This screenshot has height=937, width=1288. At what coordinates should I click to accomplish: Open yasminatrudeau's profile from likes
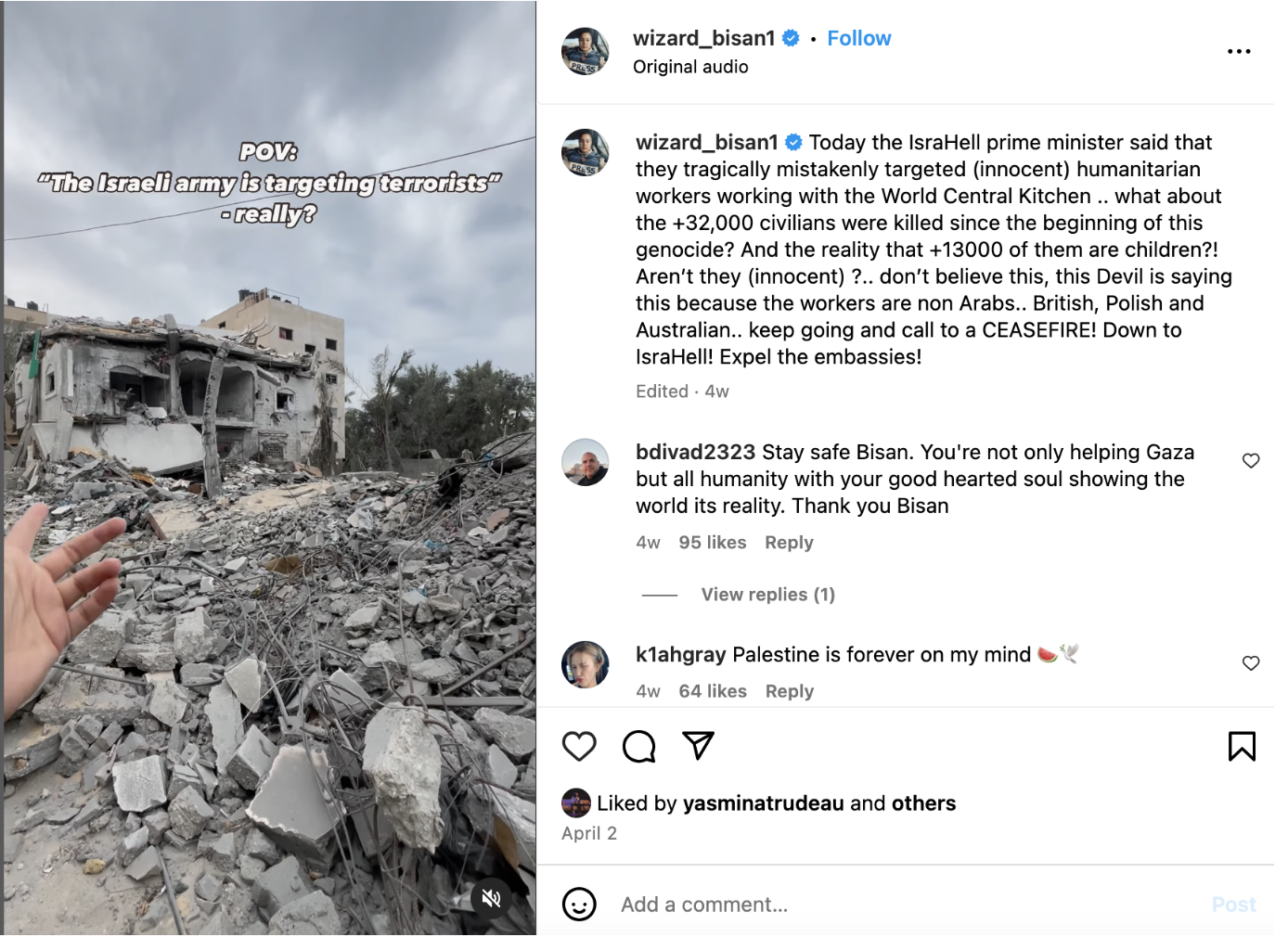pos(764,803)
